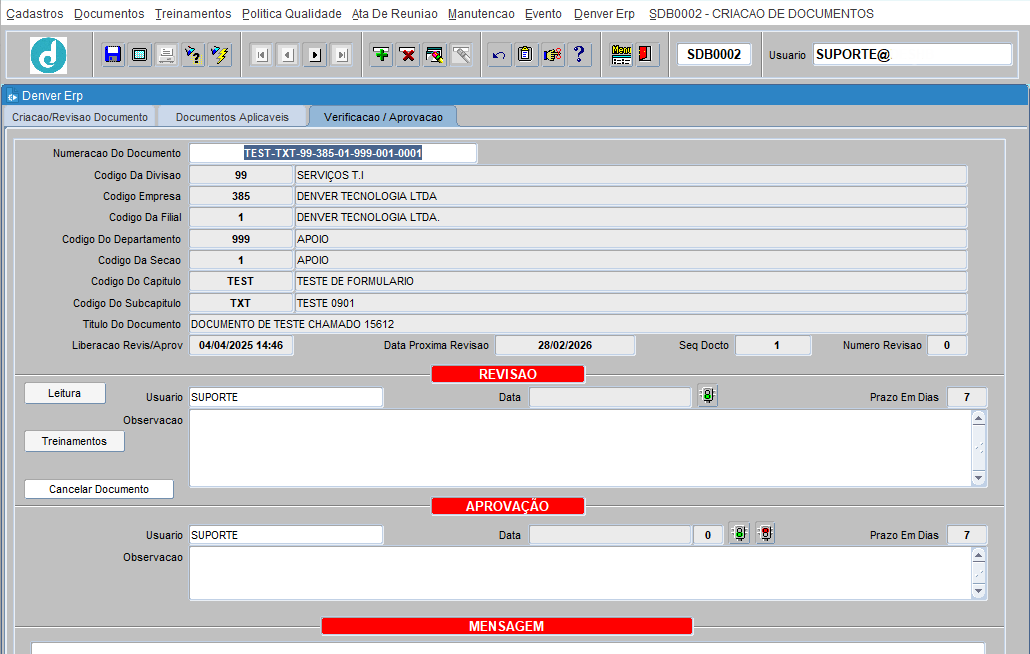1030x654 pixels.
Task: Click the Codigo Do Subcapitulo TXT field
Action: click(240, 303)
